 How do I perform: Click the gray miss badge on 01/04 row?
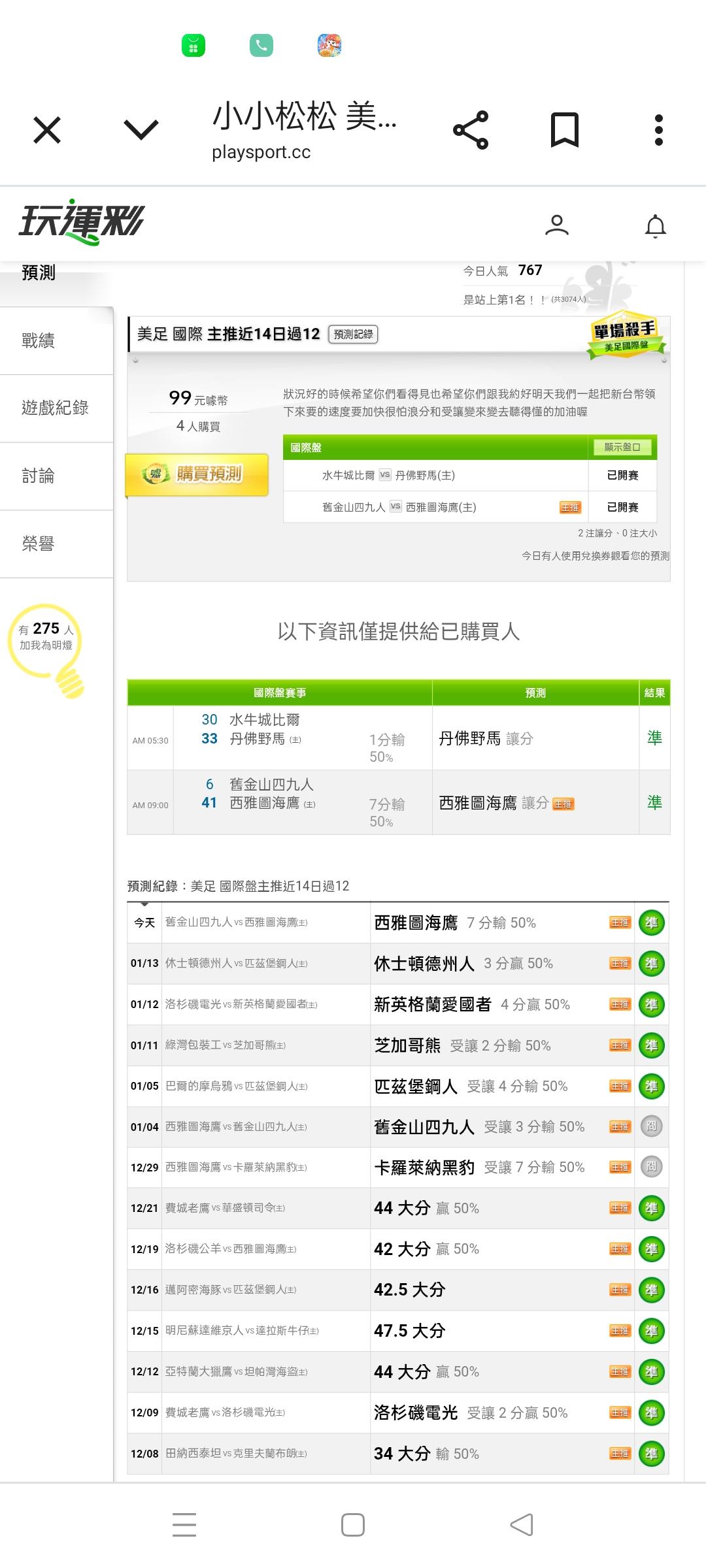[x=651, y=1126]
